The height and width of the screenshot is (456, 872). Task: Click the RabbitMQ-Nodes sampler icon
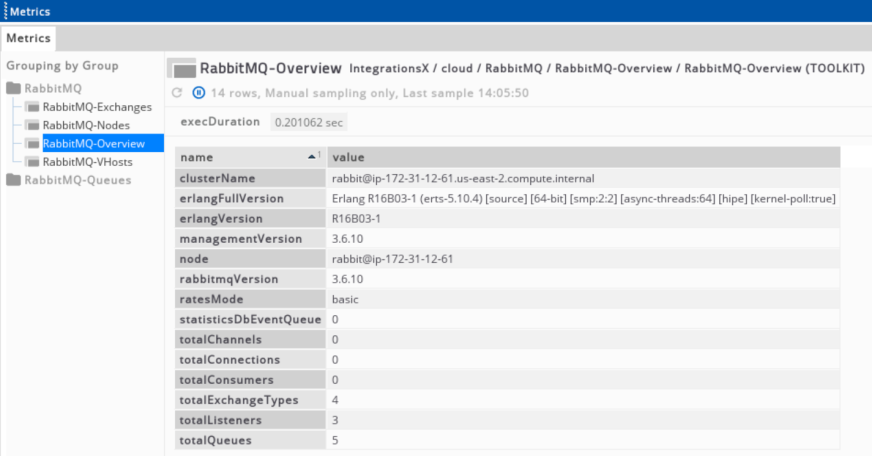coord(33,125)
